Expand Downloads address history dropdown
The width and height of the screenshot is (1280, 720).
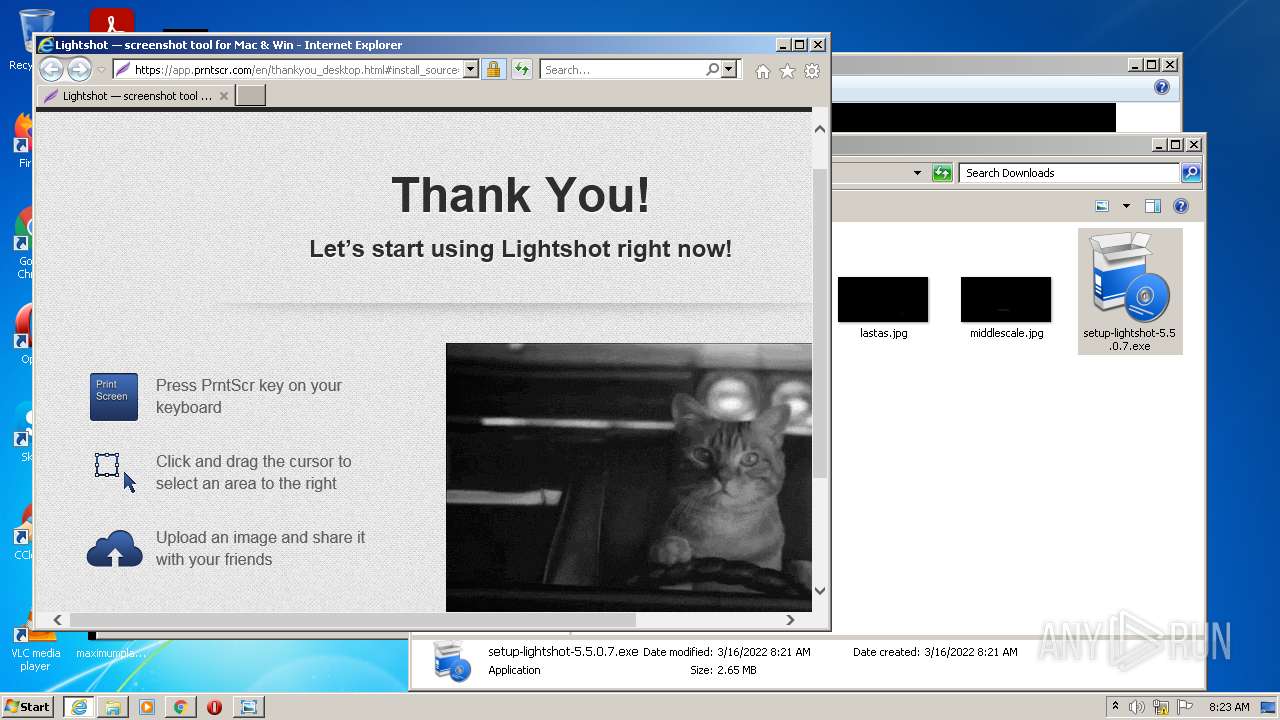tap(917, 173)
